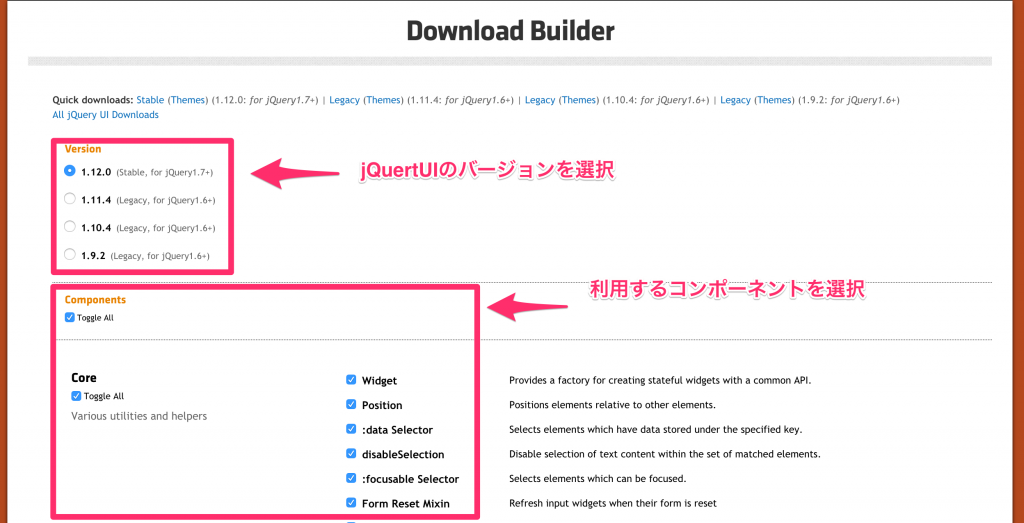Toggle the Form Reset Mixin checkbox
The image size is (1024, 523).
pos(351,503)
